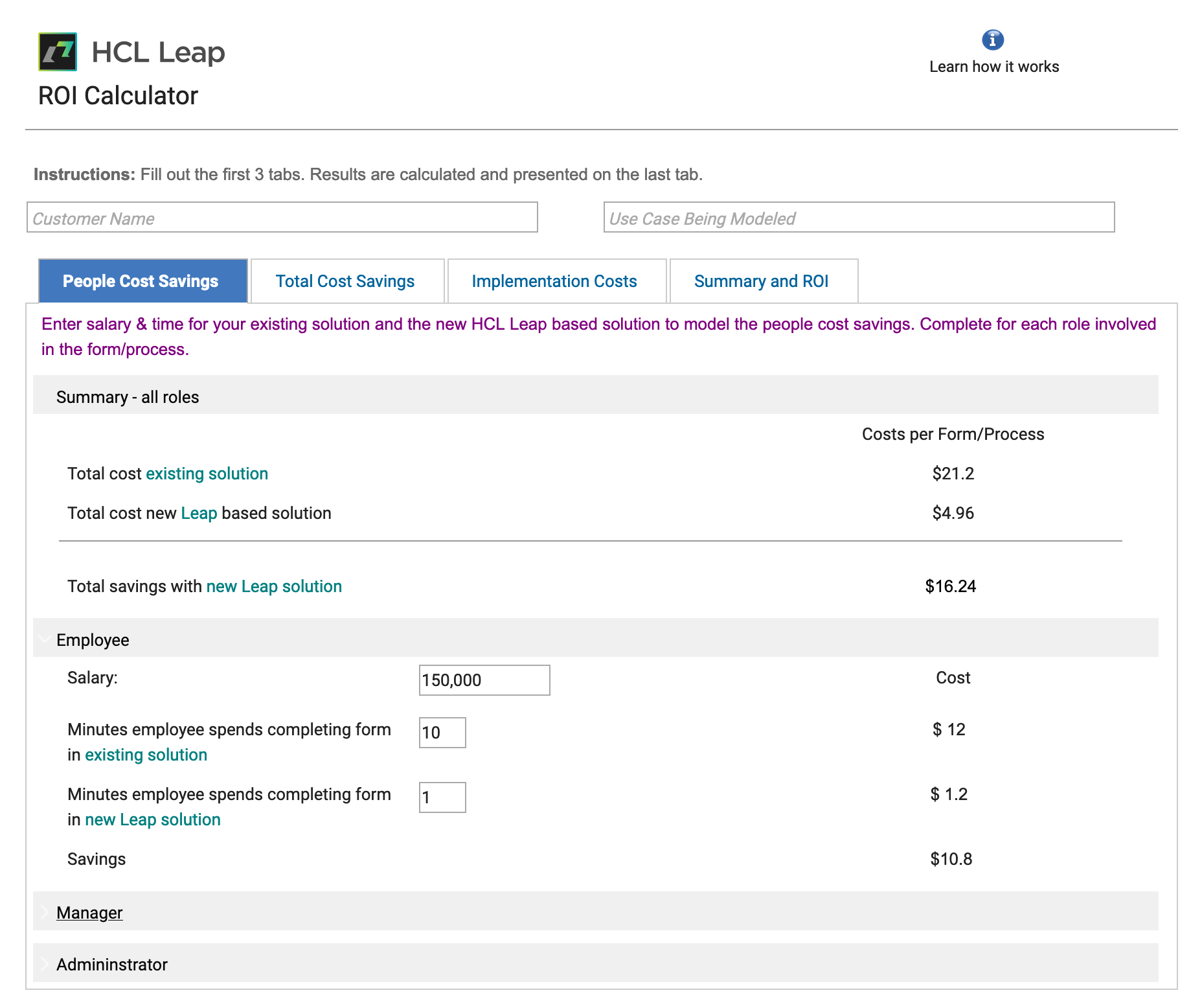
Task: Click the Salary input showing 150,000
Action: click(x=484, y=680)
